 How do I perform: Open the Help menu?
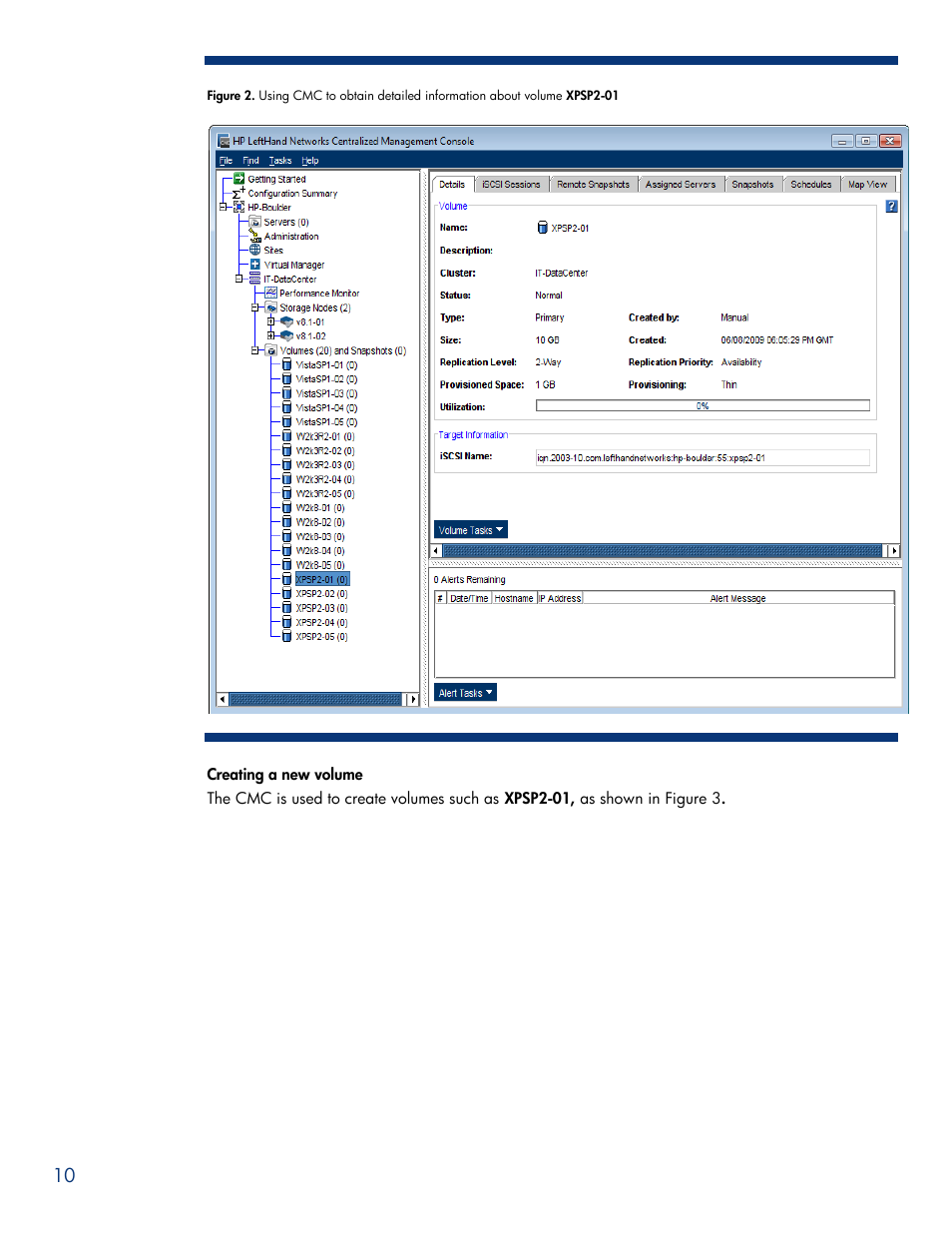coord(310,160)
